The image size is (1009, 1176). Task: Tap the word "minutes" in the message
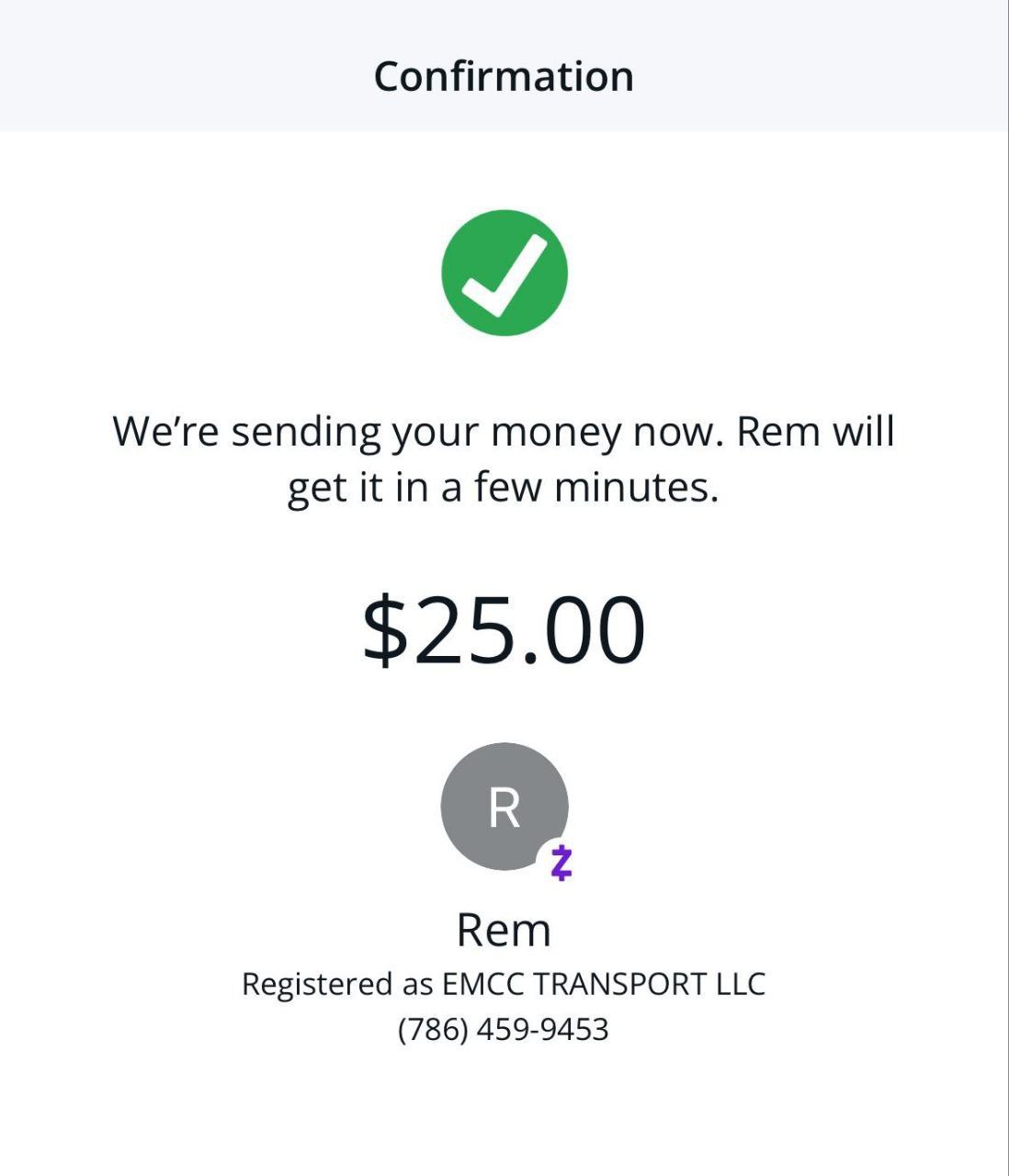636,487
